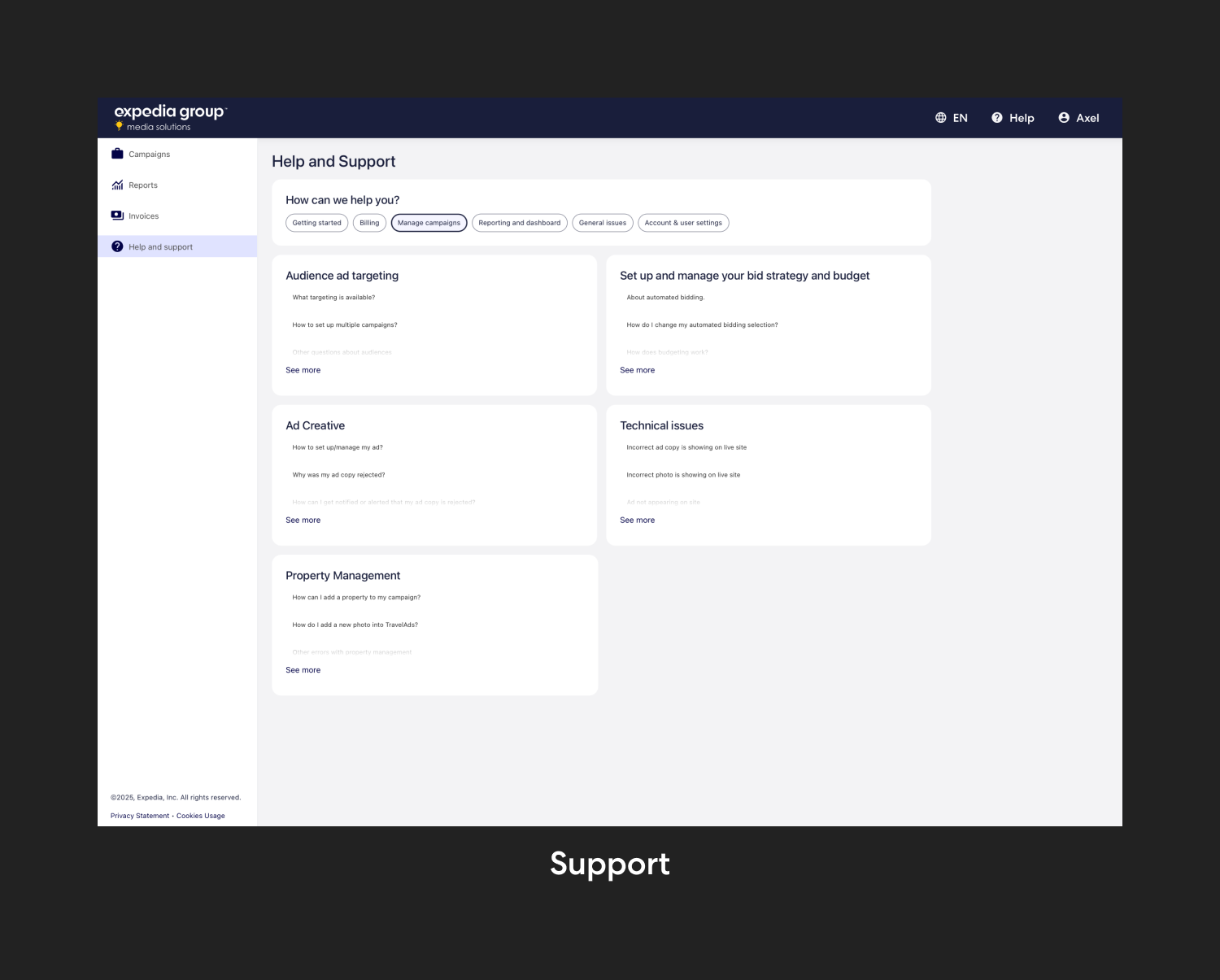Select the General issues filter pill
This screenshot has height=980, width=1220.
pos(603,222)
